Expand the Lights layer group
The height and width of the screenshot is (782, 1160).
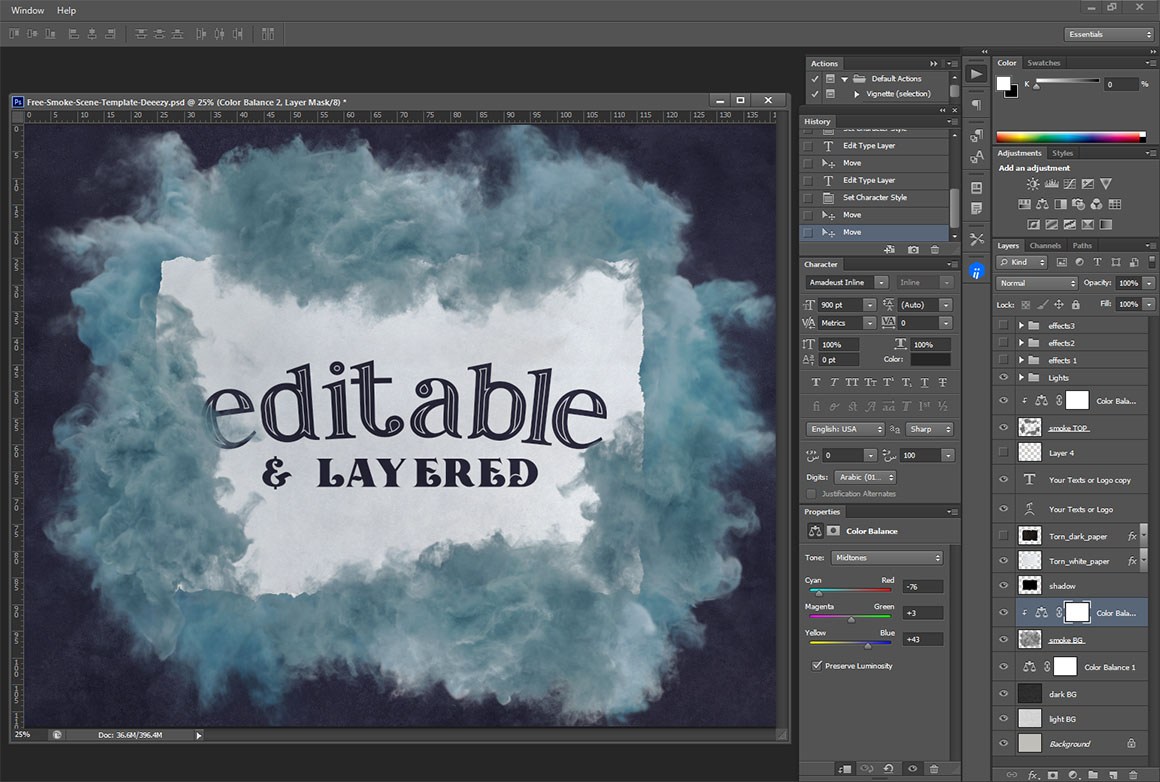pyautogui.click(x=1022, y=377)
